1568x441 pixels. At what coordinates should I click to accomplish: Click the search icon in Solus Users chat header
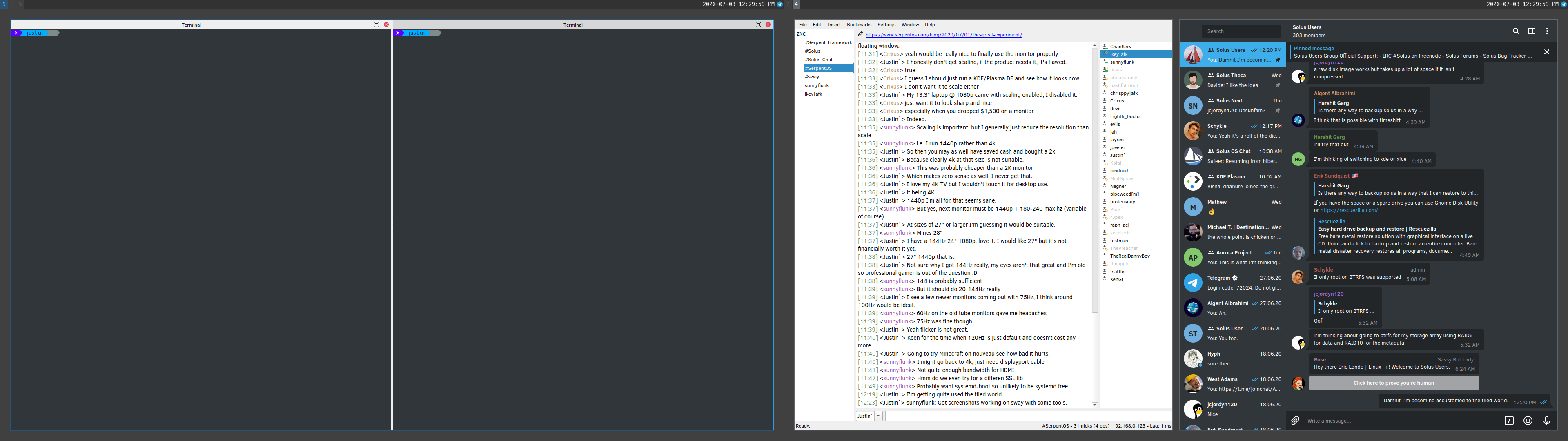click(1516, 31)
